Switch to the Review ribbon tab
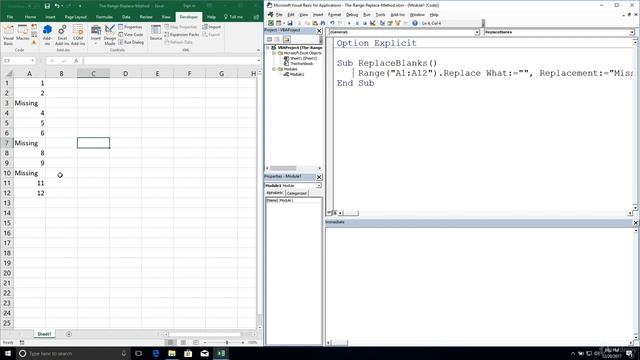The height and width of the screenshot is (360, 640). [x=146, y=17]
